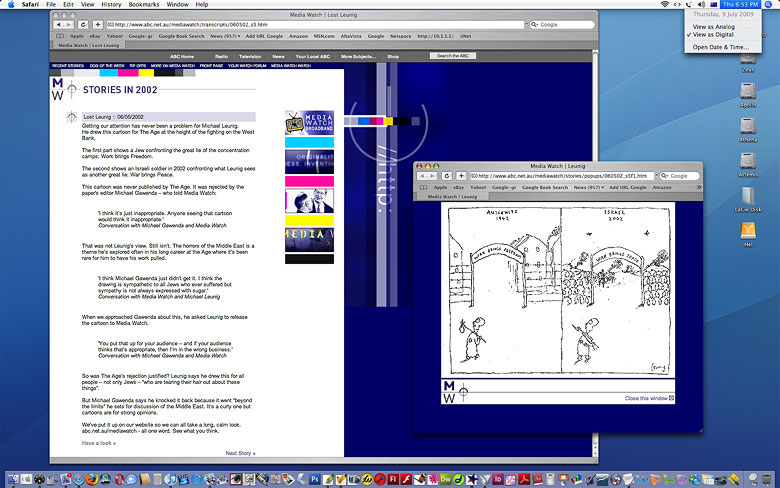This screenshot has width=780, height=488.
Task: Add bookmark in Lost Leunig window
Action: tap(98, 24)
